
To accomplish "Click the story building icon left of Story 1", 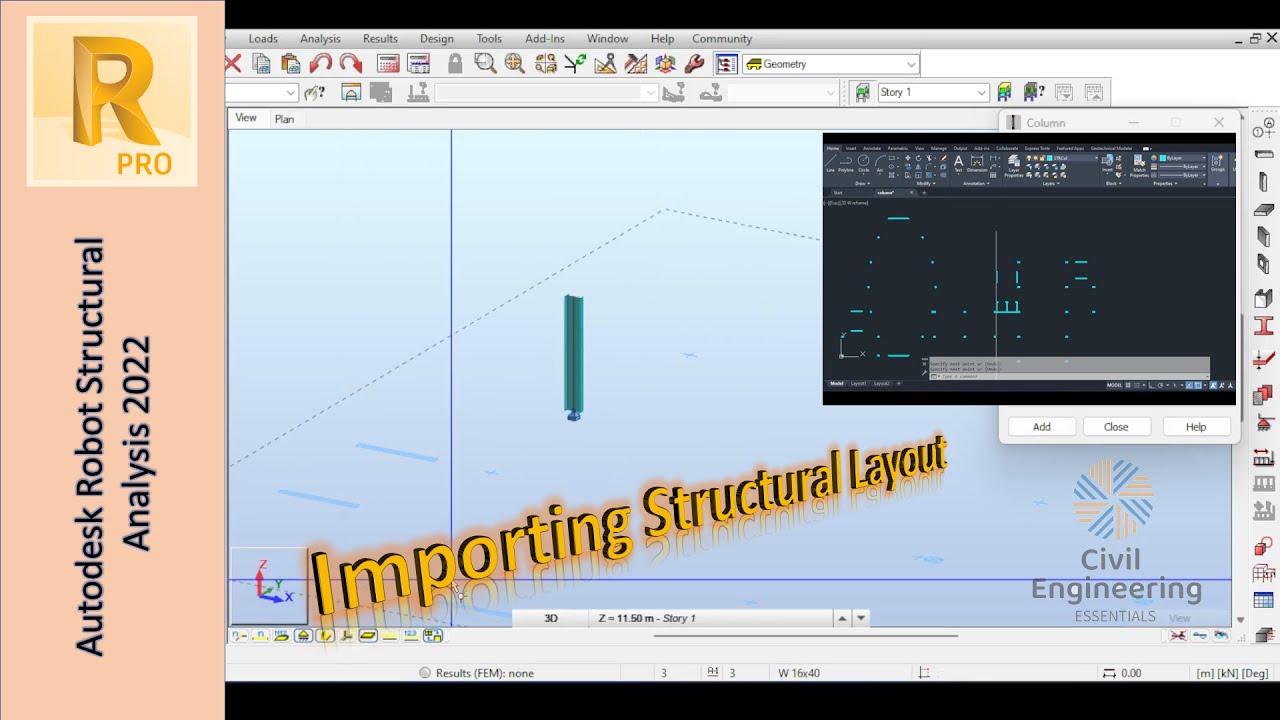I will [x=861, y=93].
